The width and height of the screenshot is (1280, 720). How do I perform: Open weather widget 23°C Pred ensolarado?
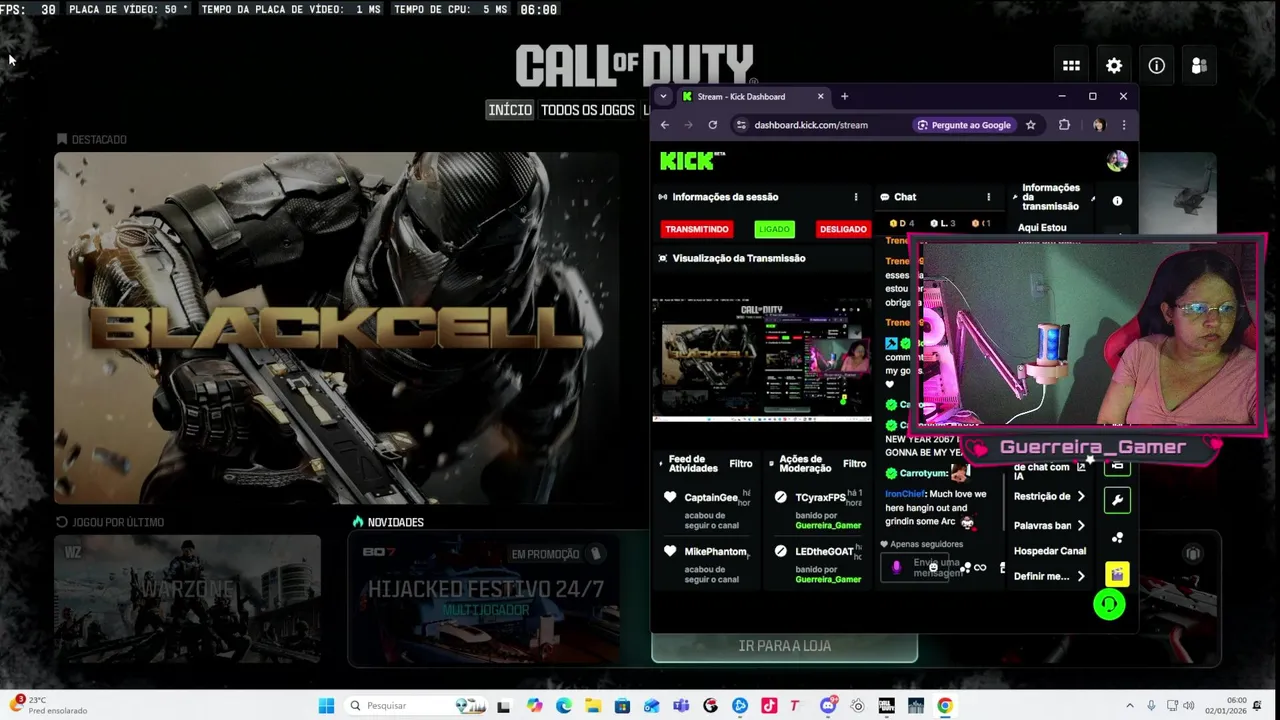pos(50,705)
